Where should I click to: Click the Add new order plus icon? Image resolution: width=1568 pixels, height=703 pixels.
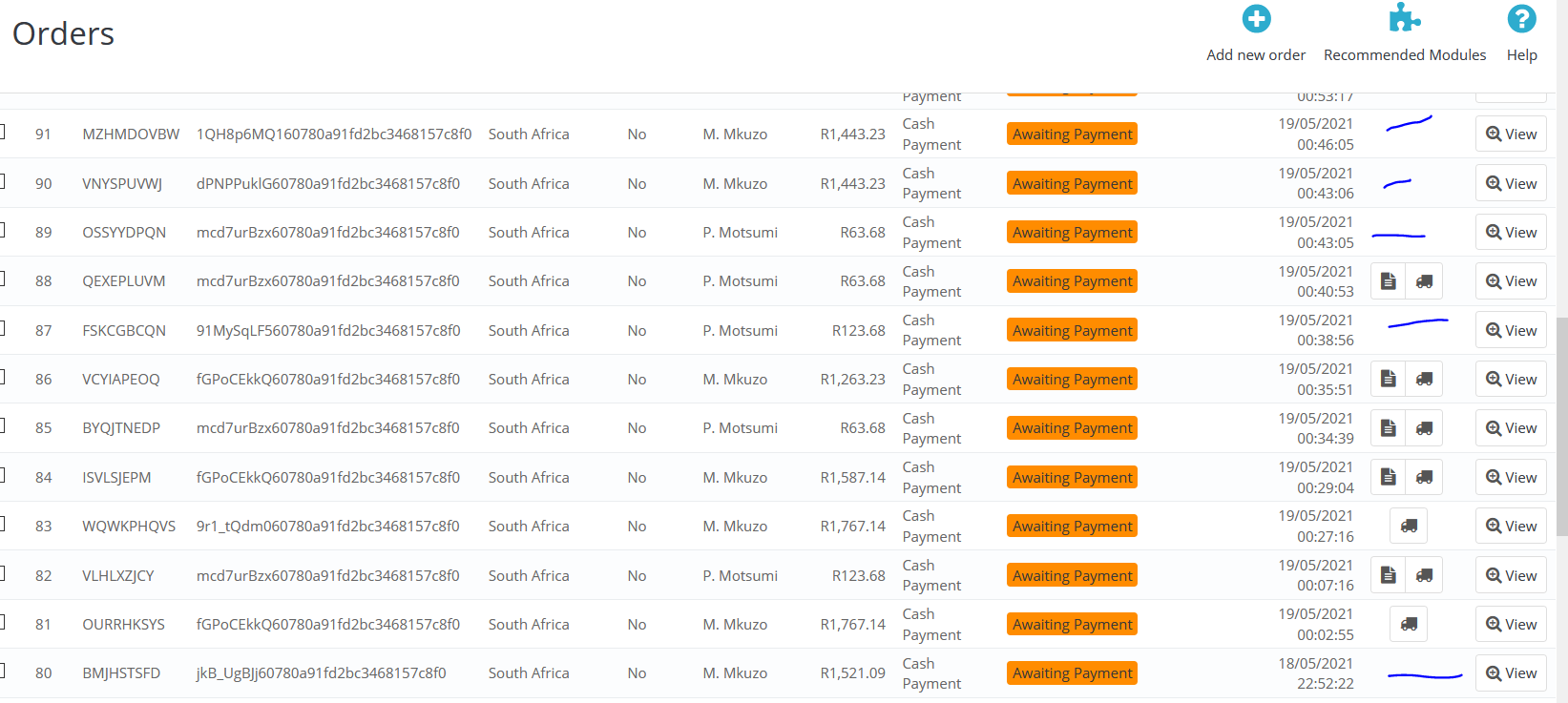[x=1256, y=19]
